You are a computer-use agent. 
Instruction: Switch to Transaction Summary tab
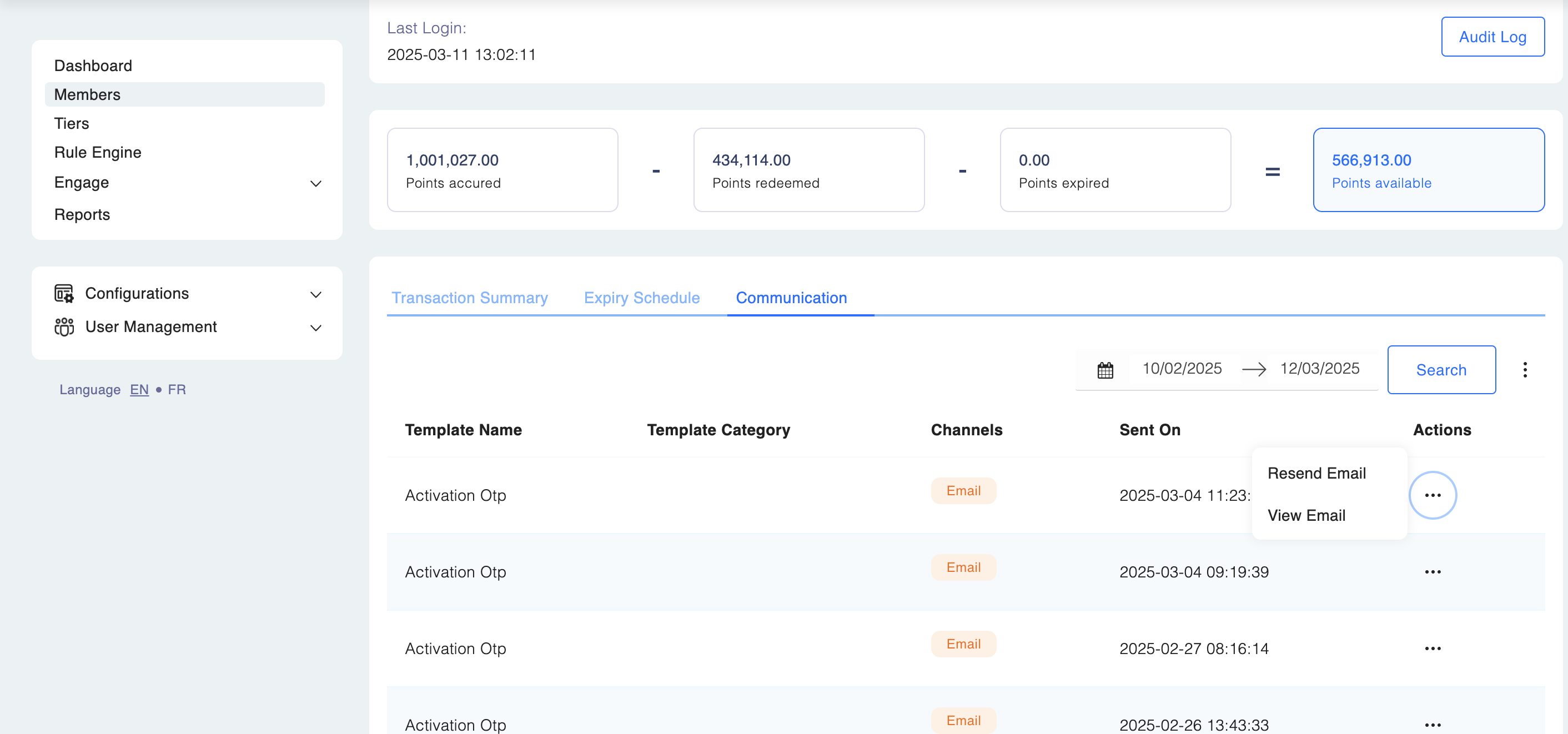click(469, 298)
